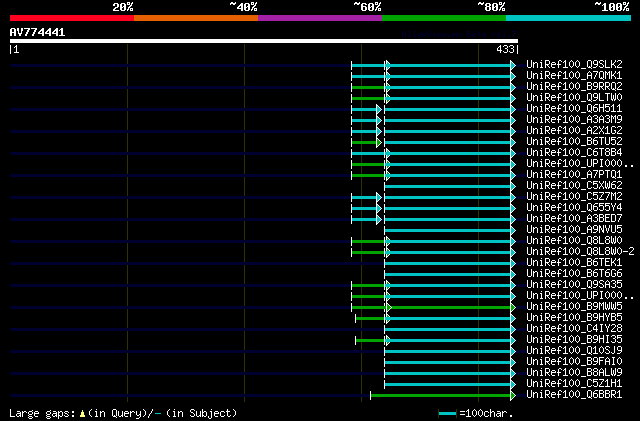
Task: Select the UniRef100_B9HYB5 label
Action: point(574,318)
